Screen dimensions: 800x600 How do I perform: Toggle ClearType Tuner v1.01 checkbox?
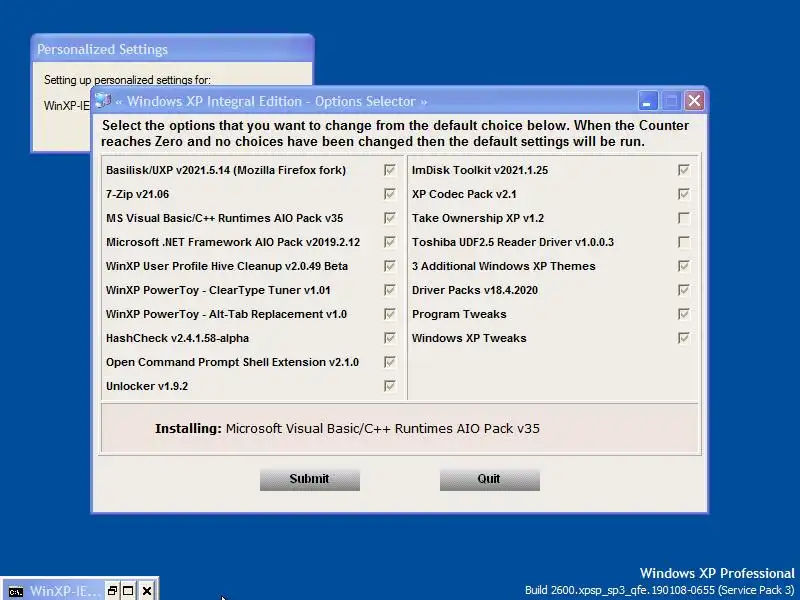390,290
